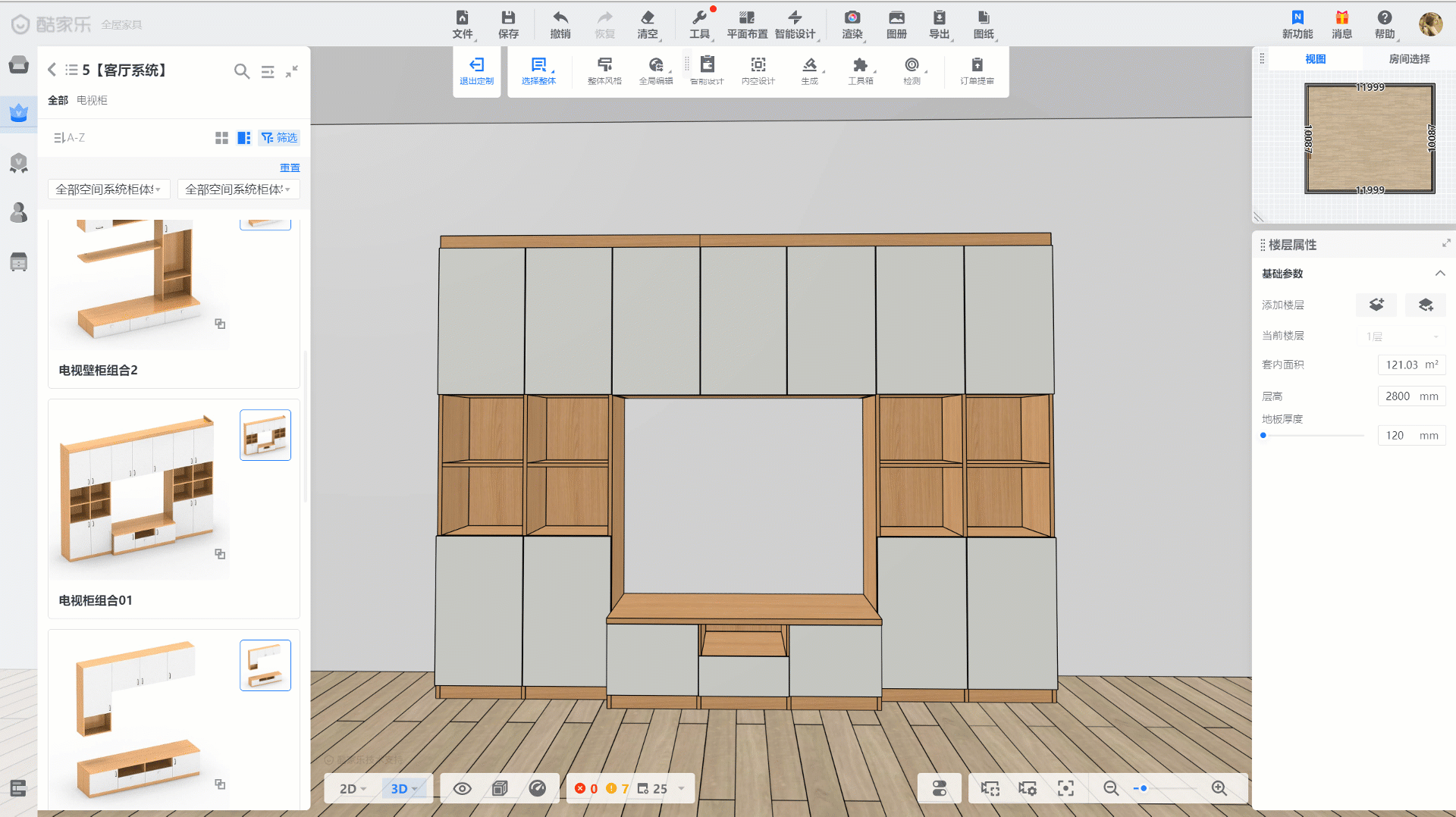
Task: Toggle visibility eye icon in bottom bar
Action: click(x=462, y=788)
